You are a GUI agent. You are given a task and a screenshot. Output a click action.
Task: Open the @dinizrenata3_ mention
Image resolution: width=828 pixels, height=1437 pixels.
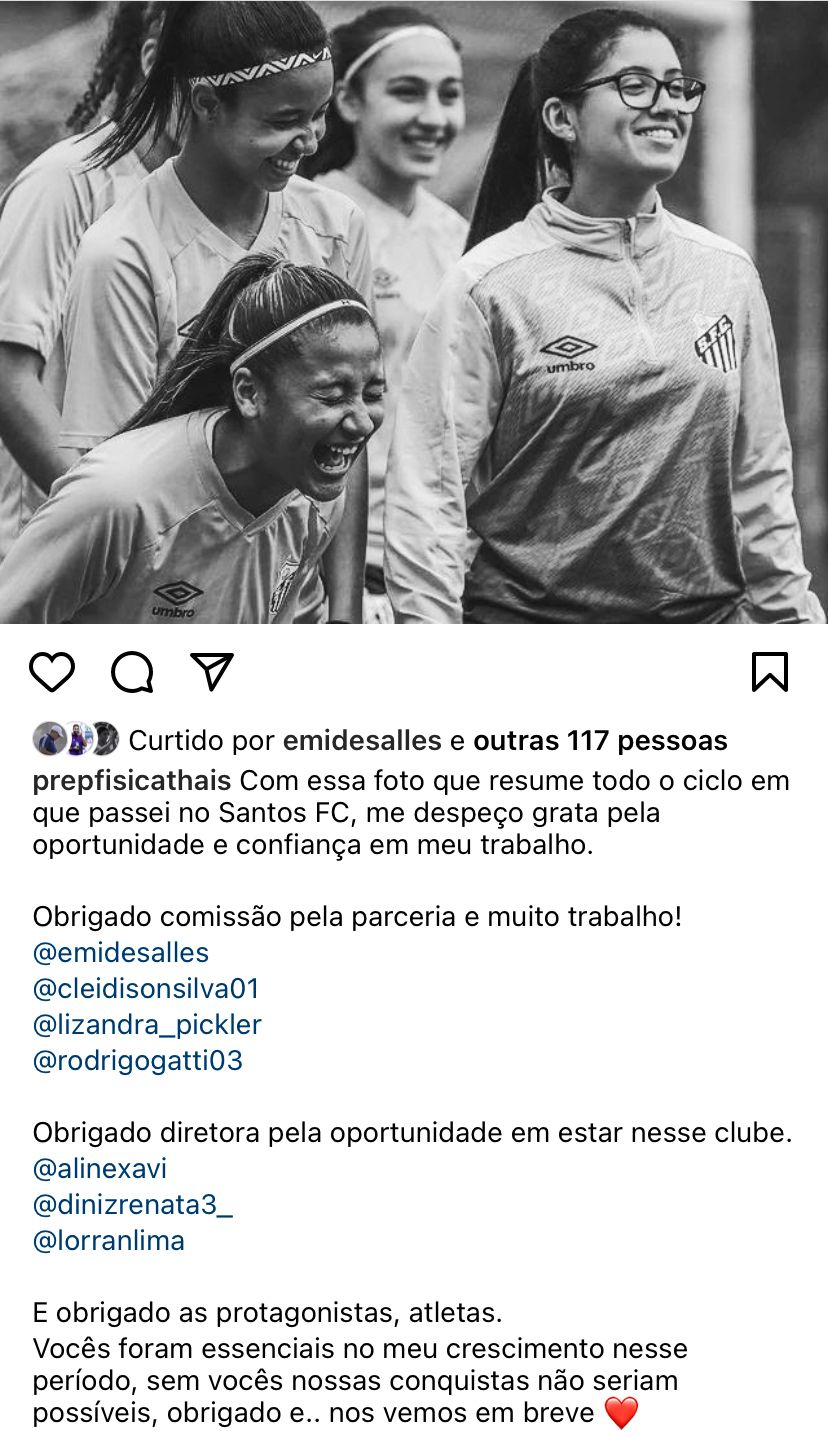(133, 1205)
